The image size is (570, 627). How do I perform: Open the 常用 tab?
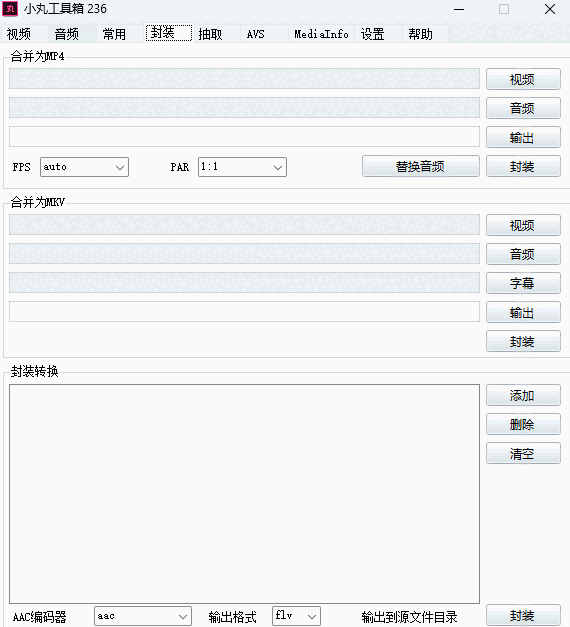pyautogui.click(x=120, y=34)
